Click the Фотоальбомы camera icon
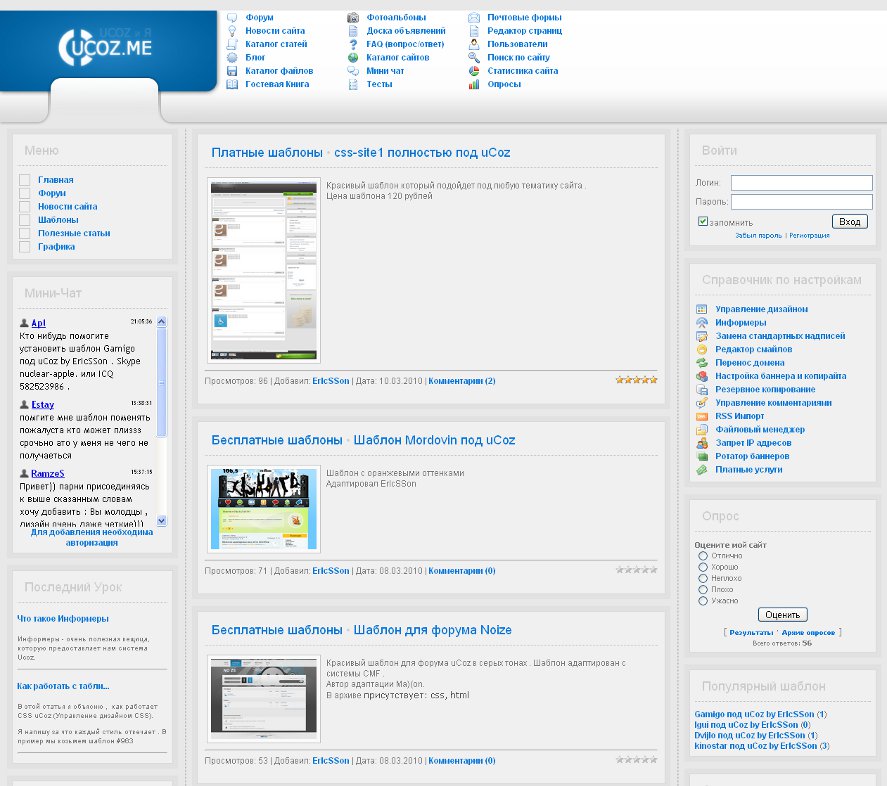 [x=353, y=18]
